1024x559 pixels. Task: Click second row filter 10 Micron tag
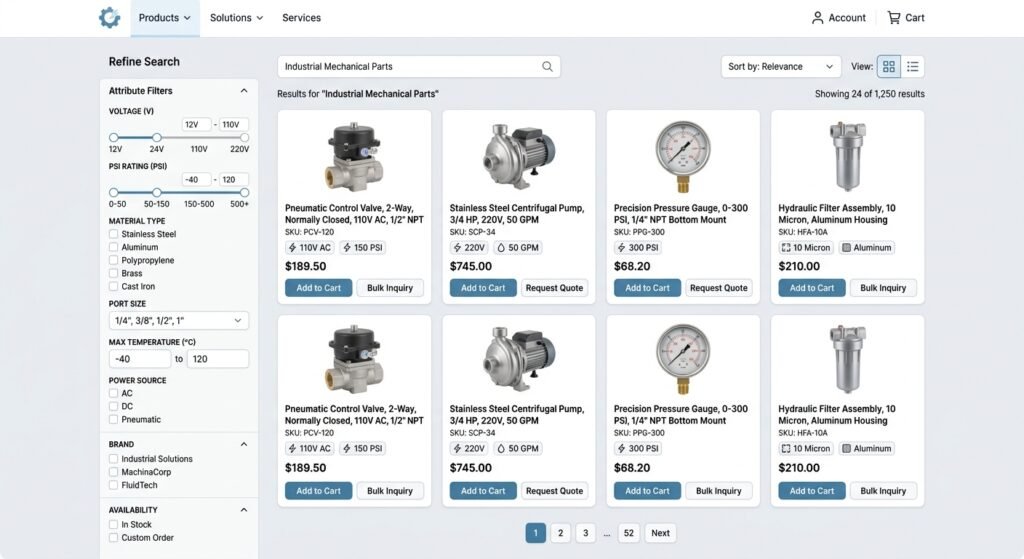(806, 449)
